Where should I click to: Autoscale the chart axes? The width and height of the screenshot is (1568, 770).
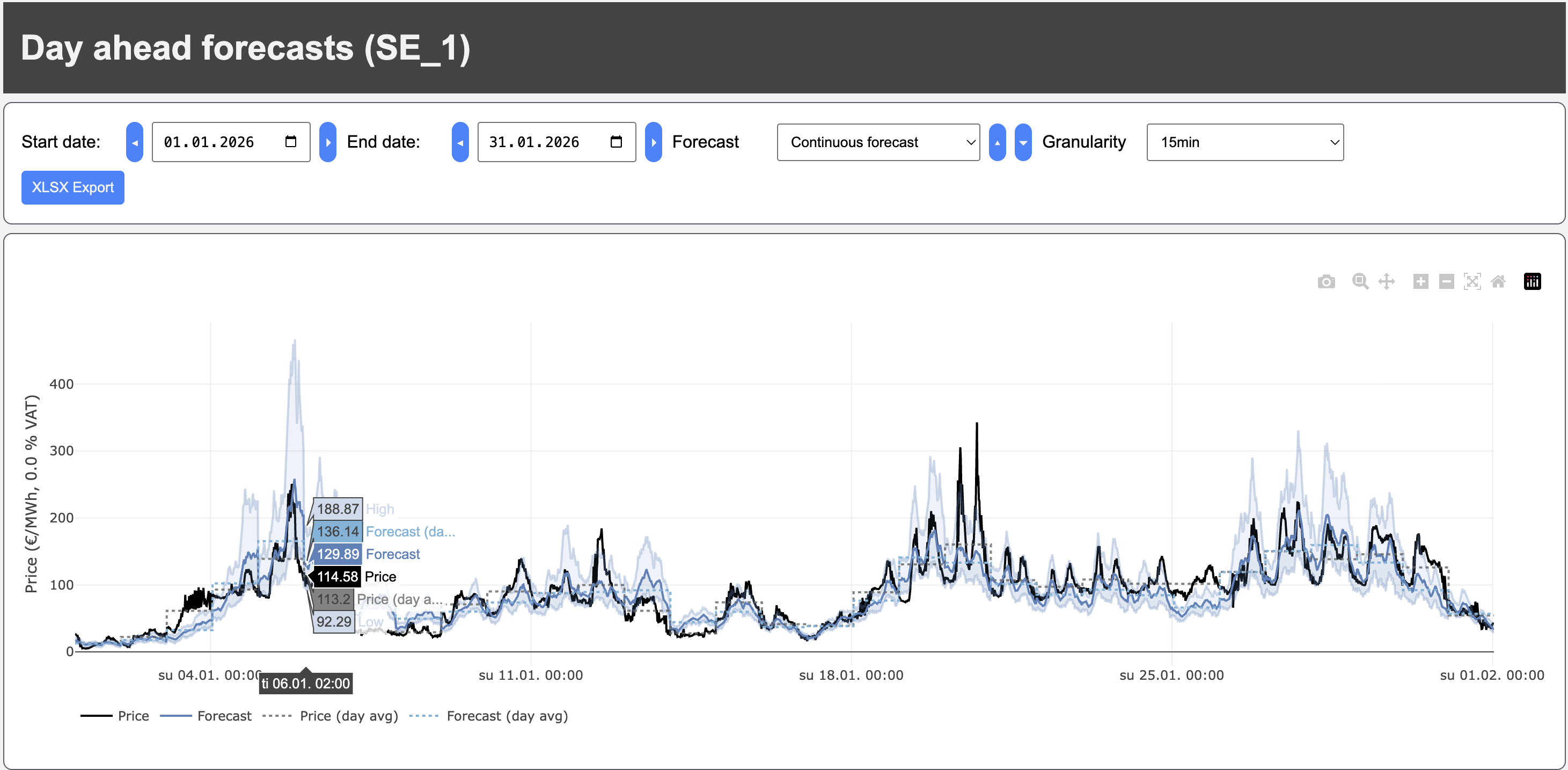point(1472,281)
